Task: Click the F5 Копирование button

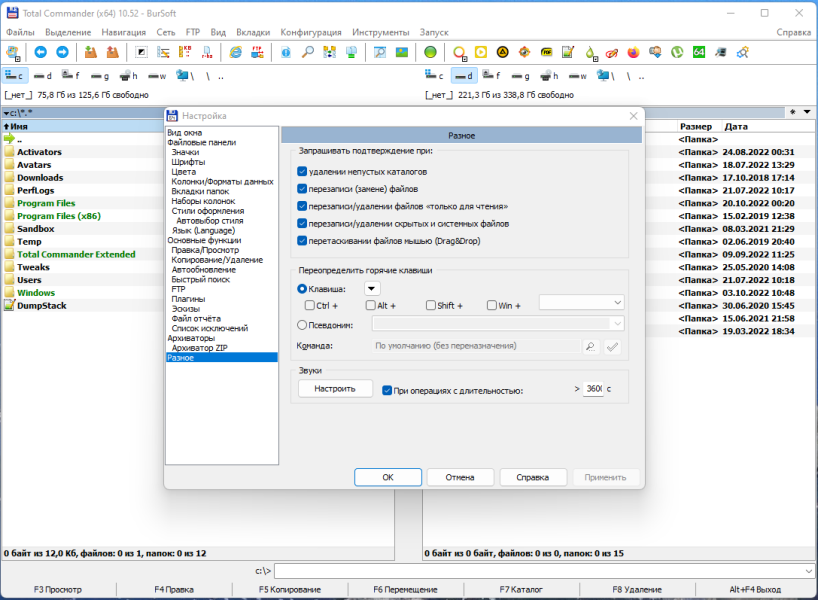Action: click(x=290, y=590)
